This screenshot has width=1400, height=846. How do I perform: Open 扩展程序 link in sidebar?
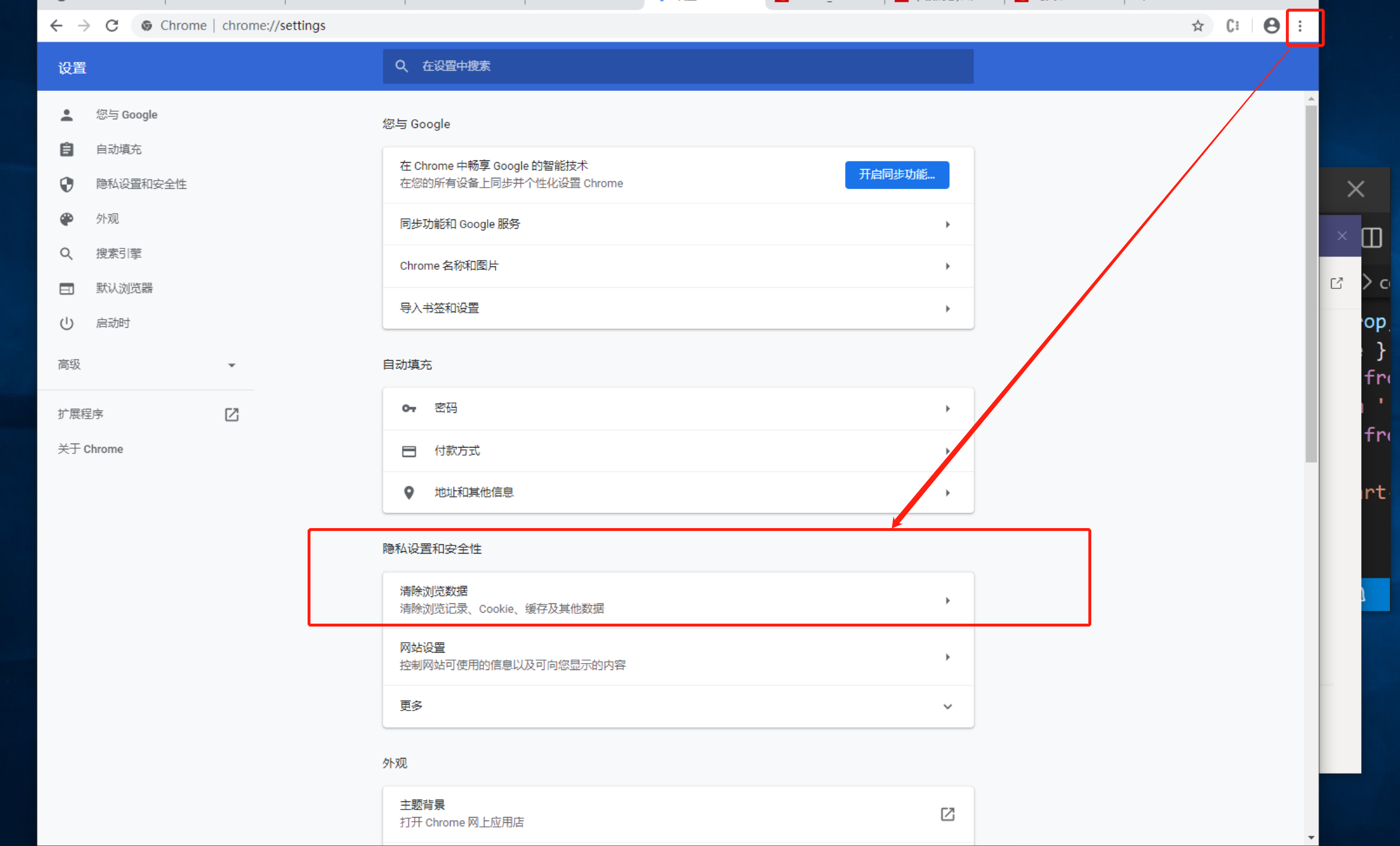pyautogui.click(x=81, y=414)
